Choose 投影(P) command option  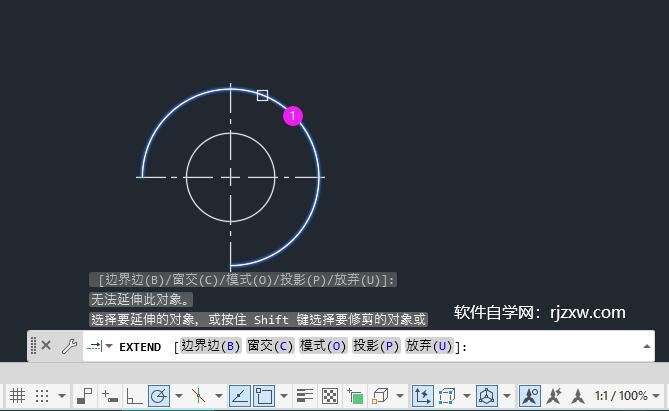(376, 346)
